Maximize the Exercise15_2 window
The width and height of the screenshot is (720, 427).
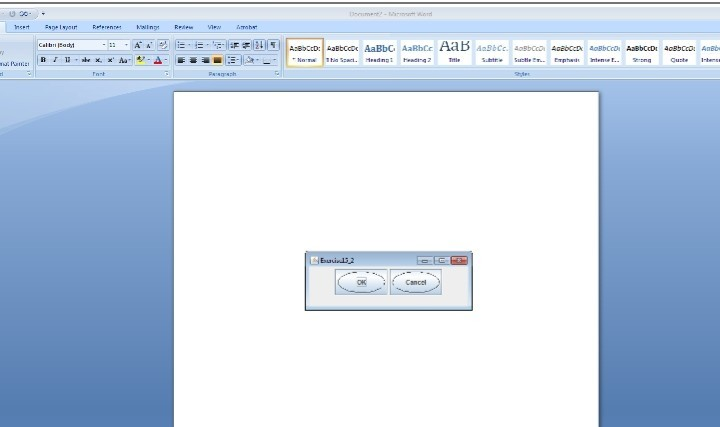442,260
